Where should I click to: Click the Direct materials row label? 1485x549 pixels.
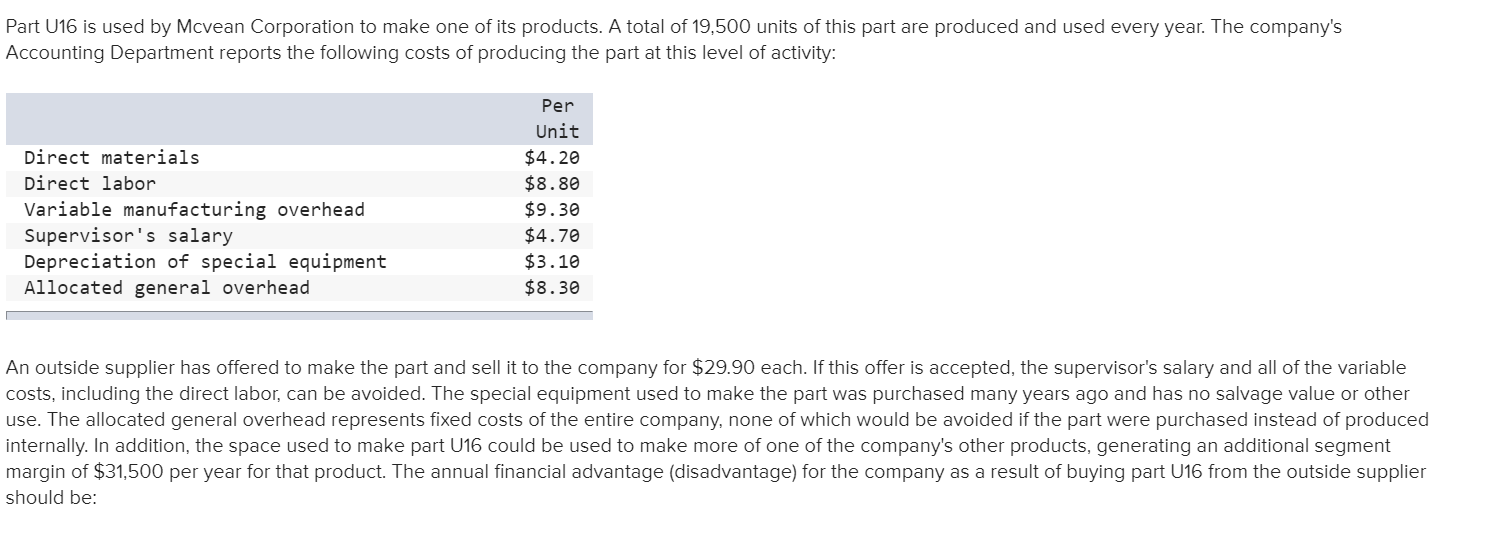tap(111, 158)
